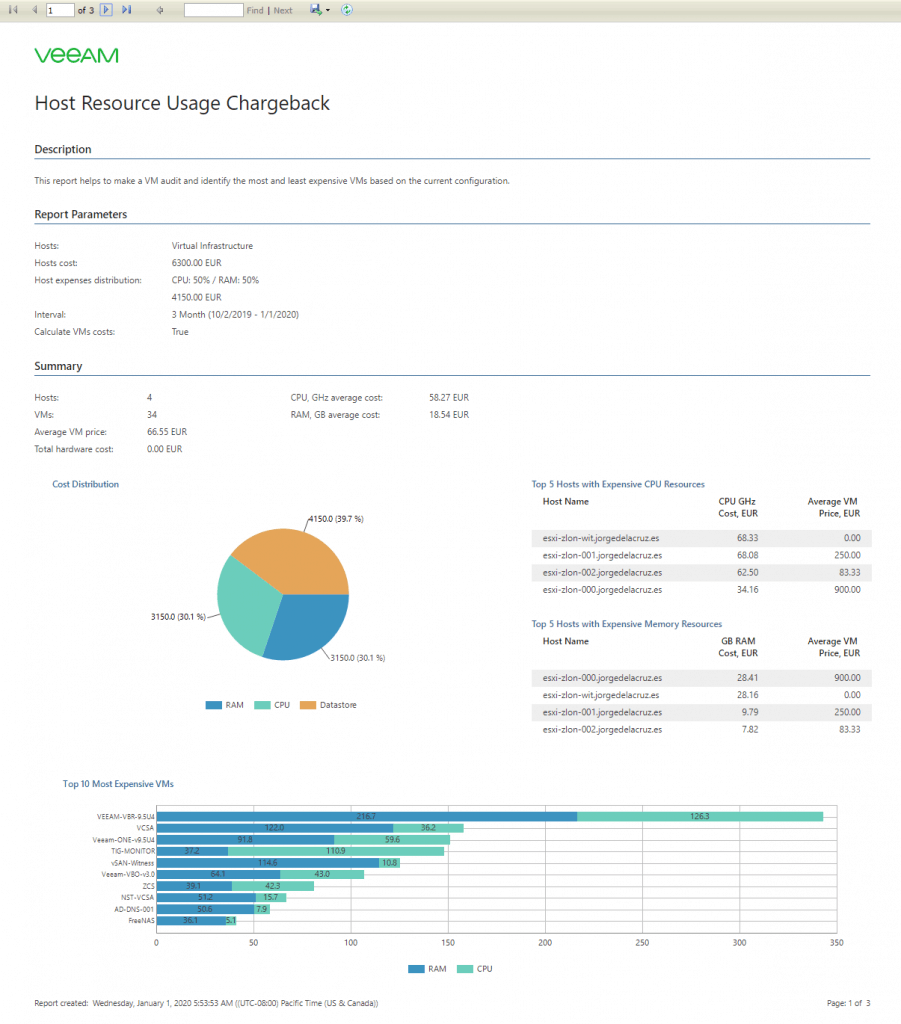Refresh the report with the refresh icon

347,10
